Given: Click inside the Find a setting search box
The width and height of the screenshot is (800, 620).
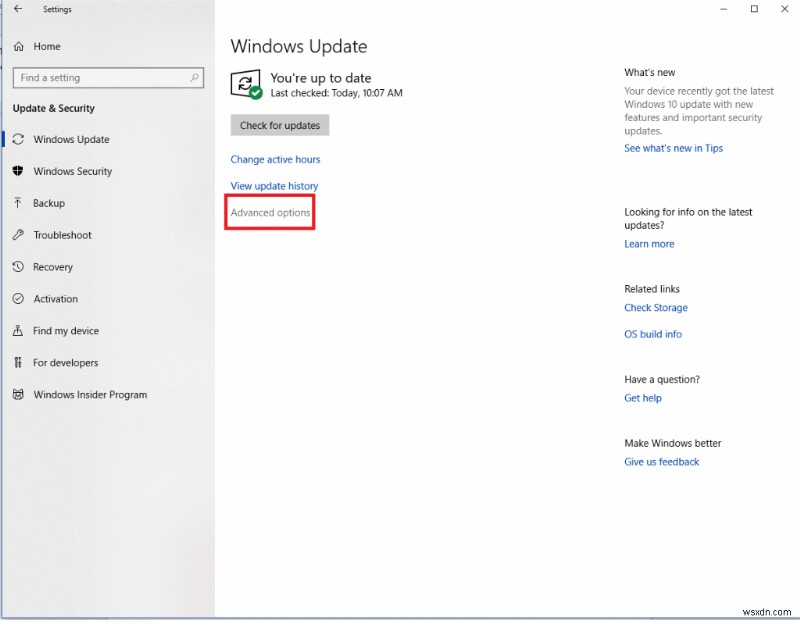Looking at the screenshot, I should 100,77.
